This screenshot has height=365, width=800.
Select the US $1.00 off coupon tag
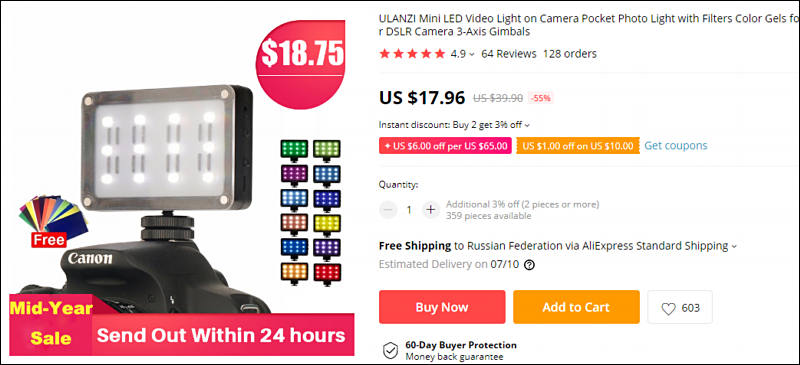click(x=578, y=146)
